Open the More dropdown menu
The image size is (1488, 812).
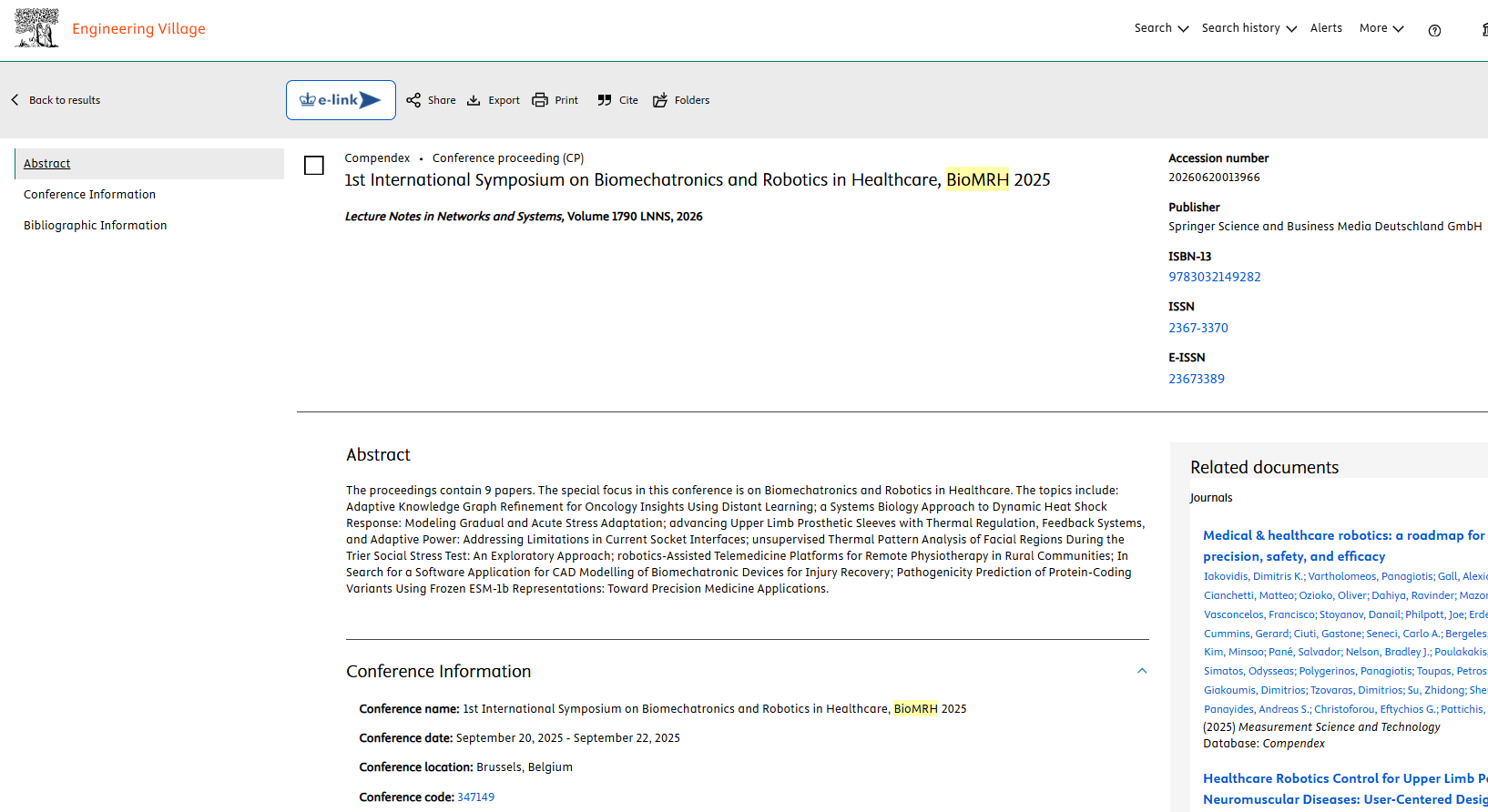pos(1381,28)
